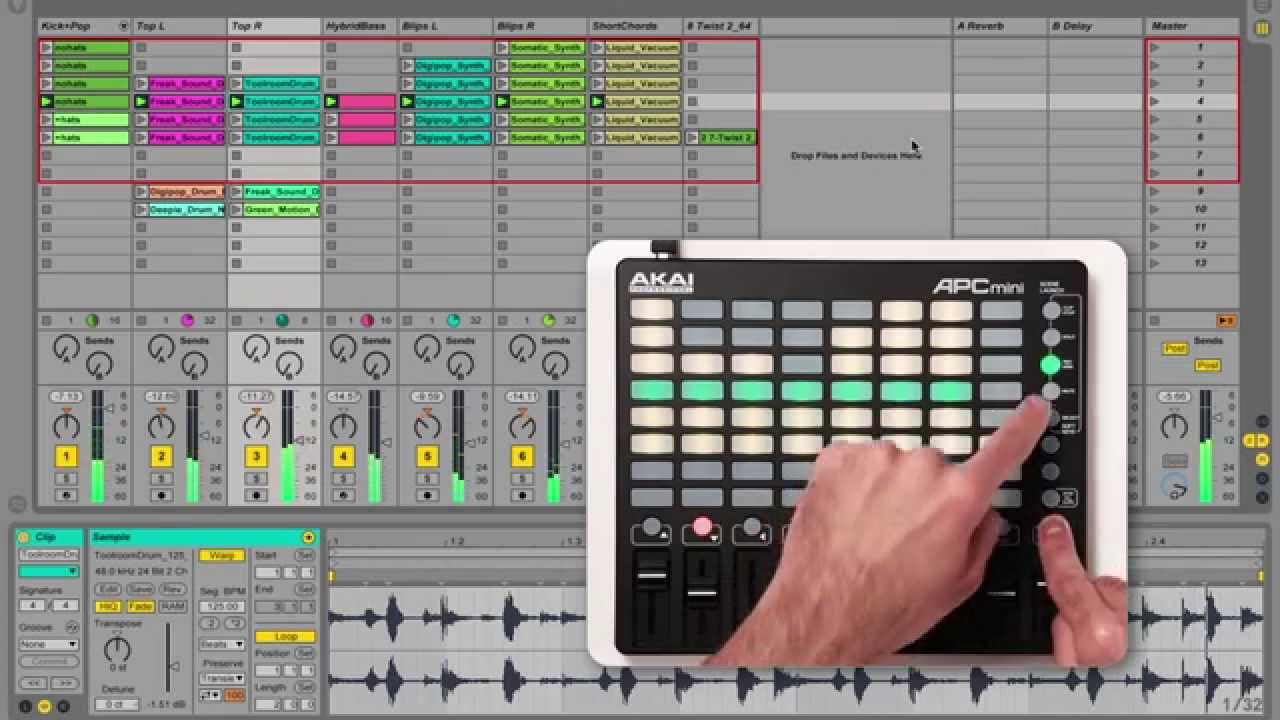The image size is (1280, 720).
Task: Click the Transpose knob in Sample box
Action: [117, 649]
